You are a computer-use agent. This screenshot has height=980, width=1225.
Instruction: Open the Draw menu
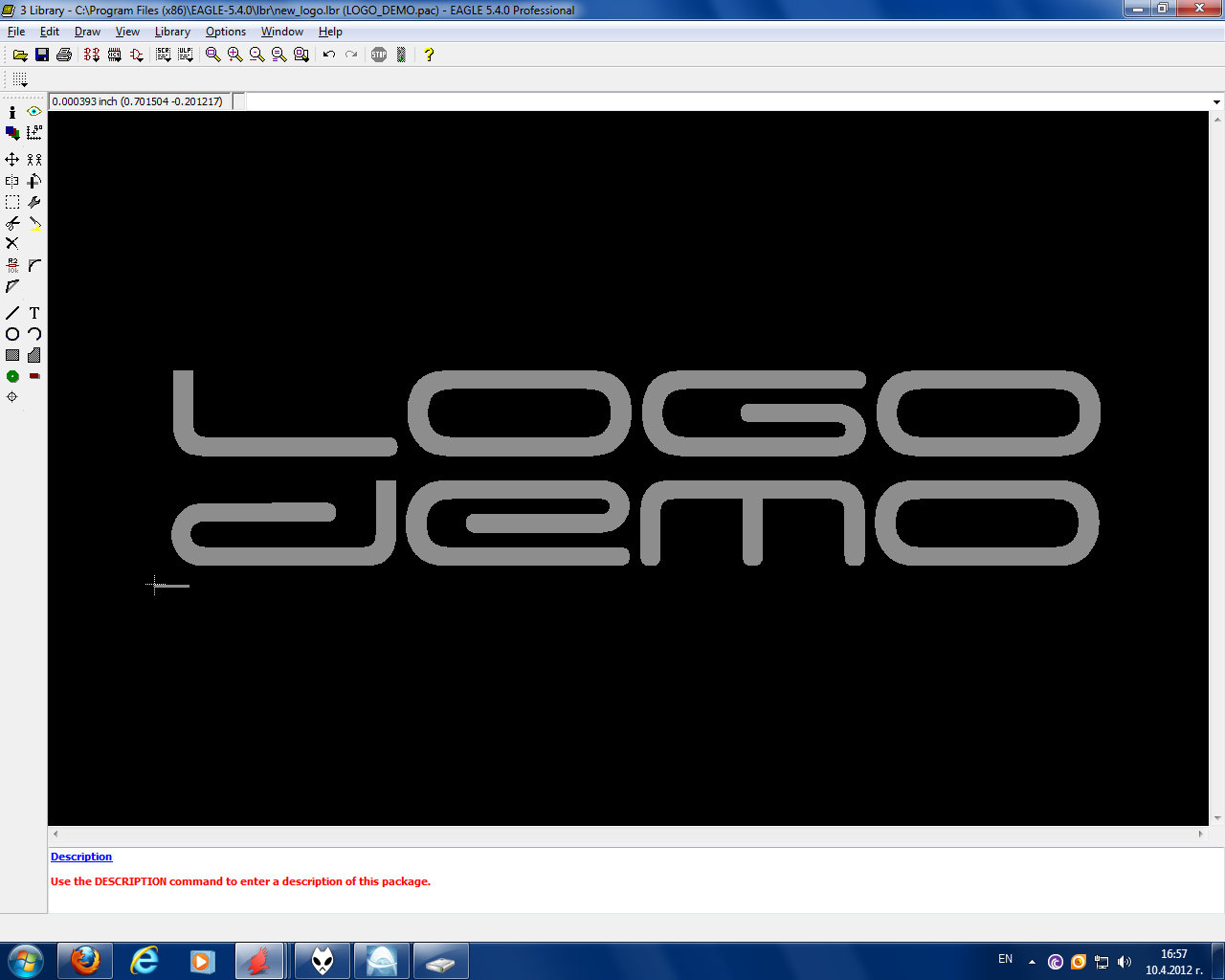[87, 32]
